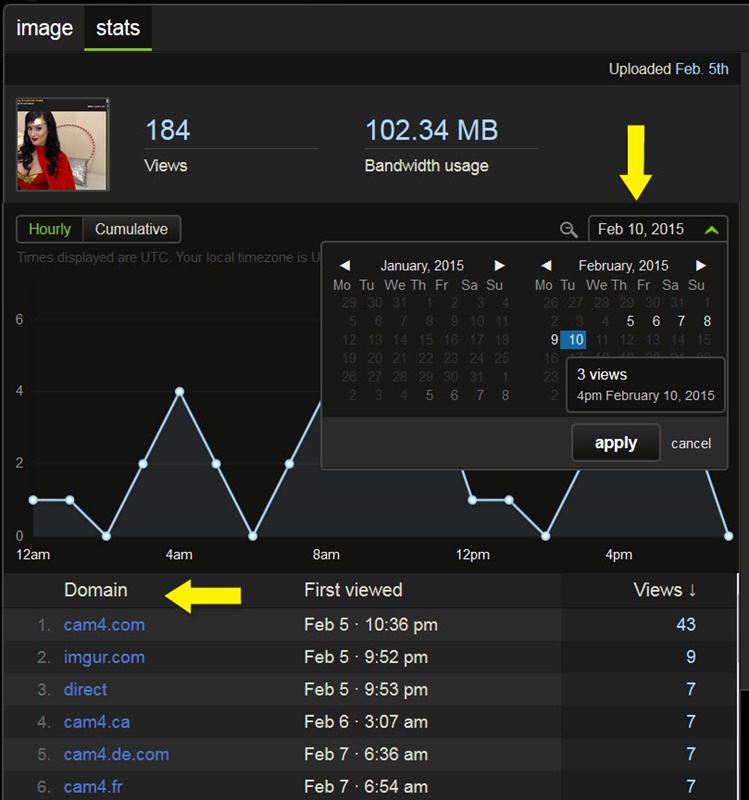Click the 12am graph data point
Screen dimensions: 749x800
33,500
